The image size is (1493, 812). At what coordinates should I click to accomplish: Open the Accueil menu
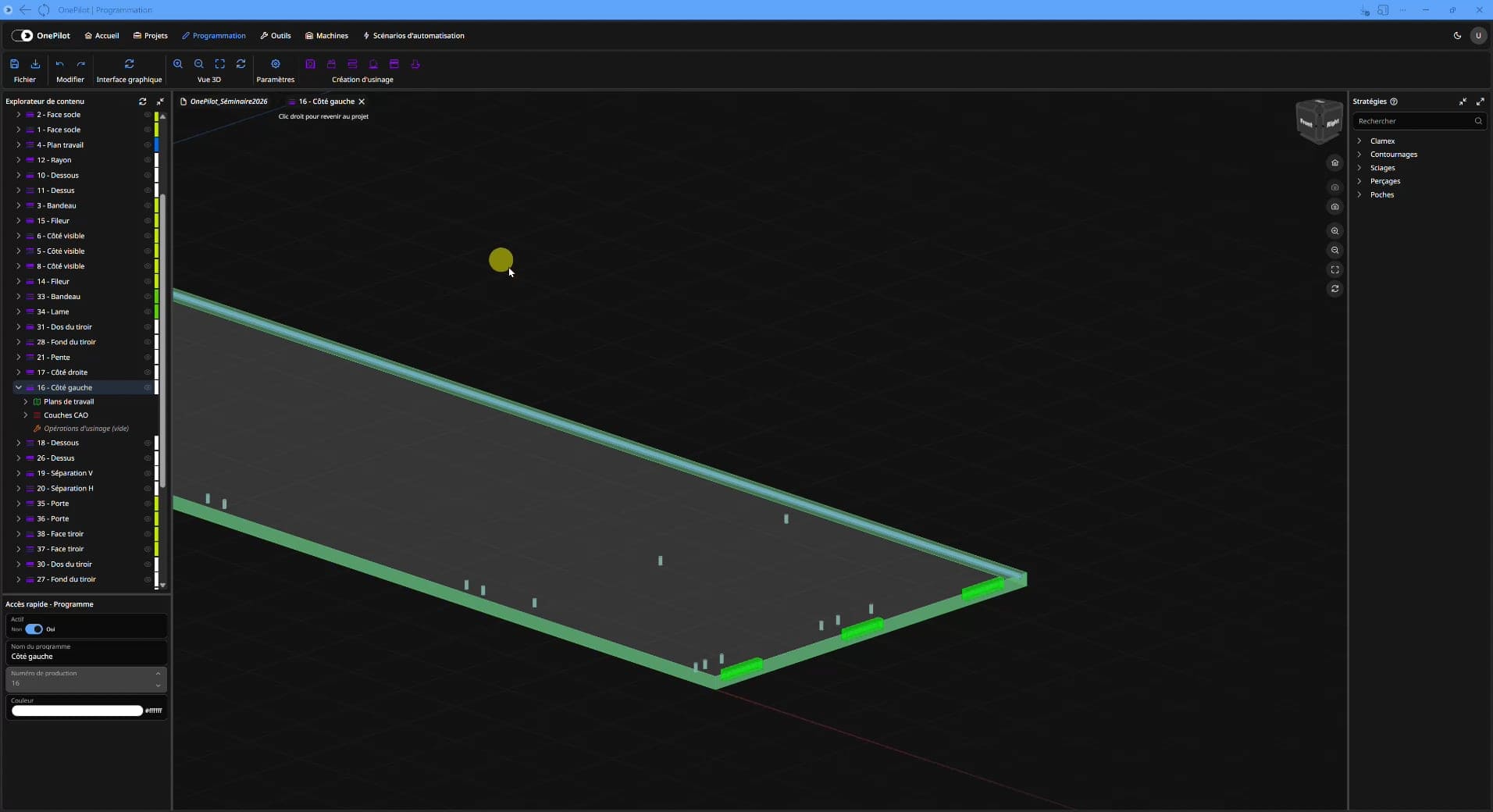[x=102, y=36]
